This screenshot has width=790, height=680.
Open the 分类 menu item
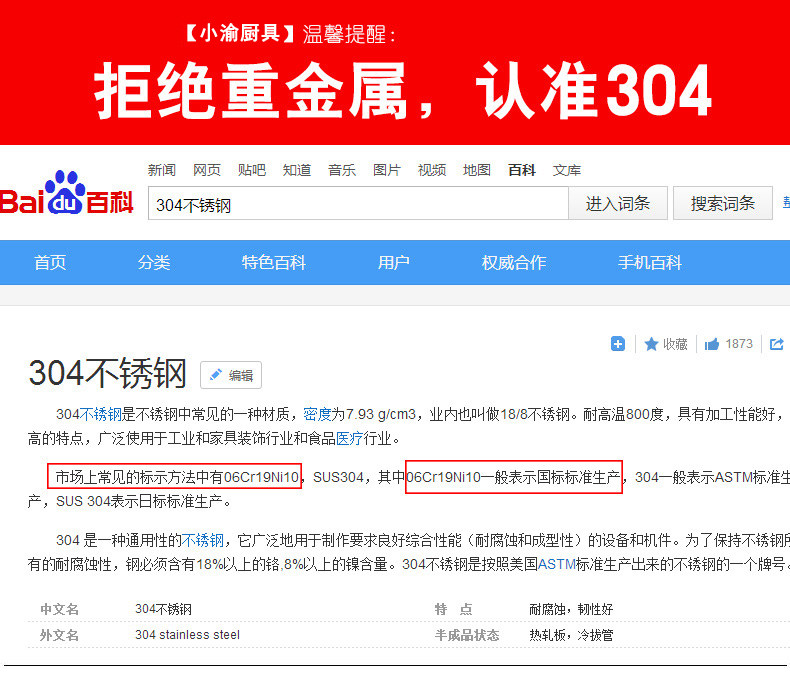coord(154,262)
